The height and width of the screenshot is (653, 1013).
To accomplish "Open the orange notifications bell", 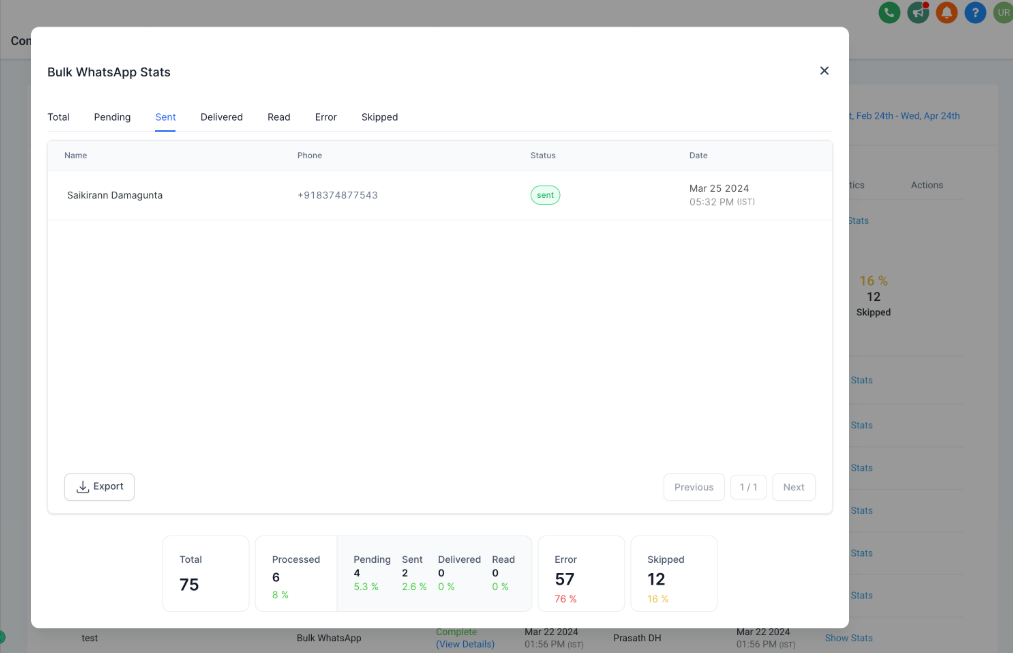I will 946,12.
